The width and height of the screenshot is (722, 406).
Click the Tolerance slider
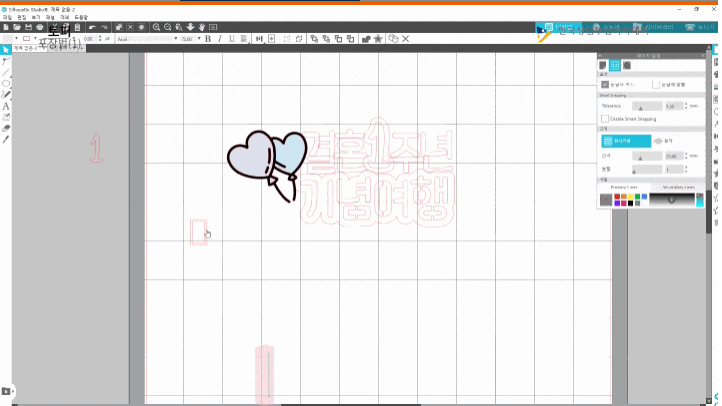point(647,106)
